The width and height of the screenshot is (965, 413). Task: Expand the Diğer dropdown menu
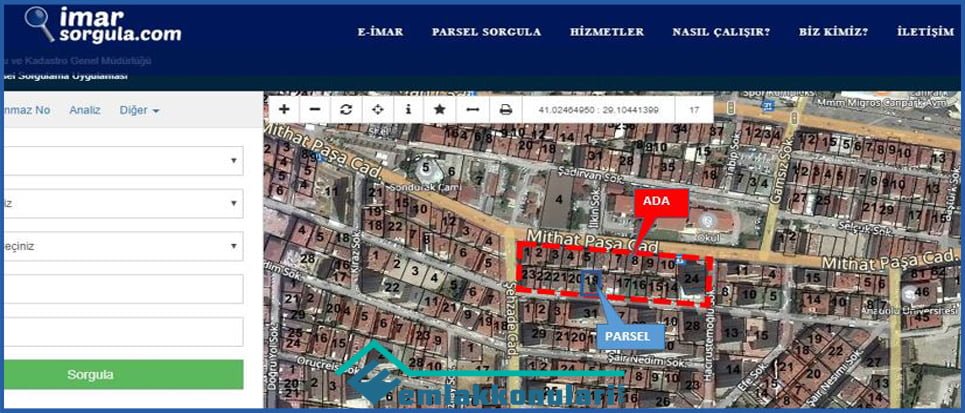pos(139,110)
